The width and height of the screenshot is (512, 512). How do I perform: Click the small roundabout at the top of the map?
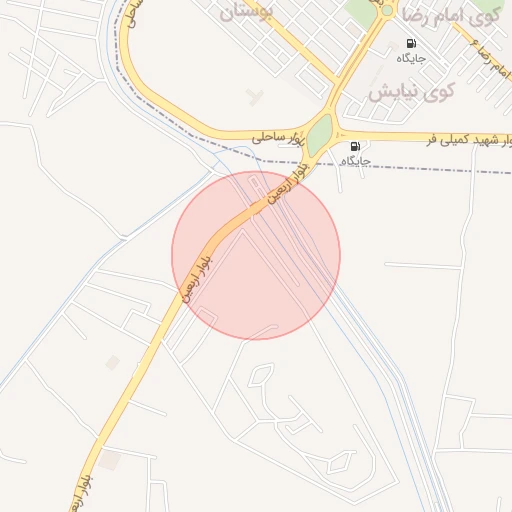[x=387, y=10]
